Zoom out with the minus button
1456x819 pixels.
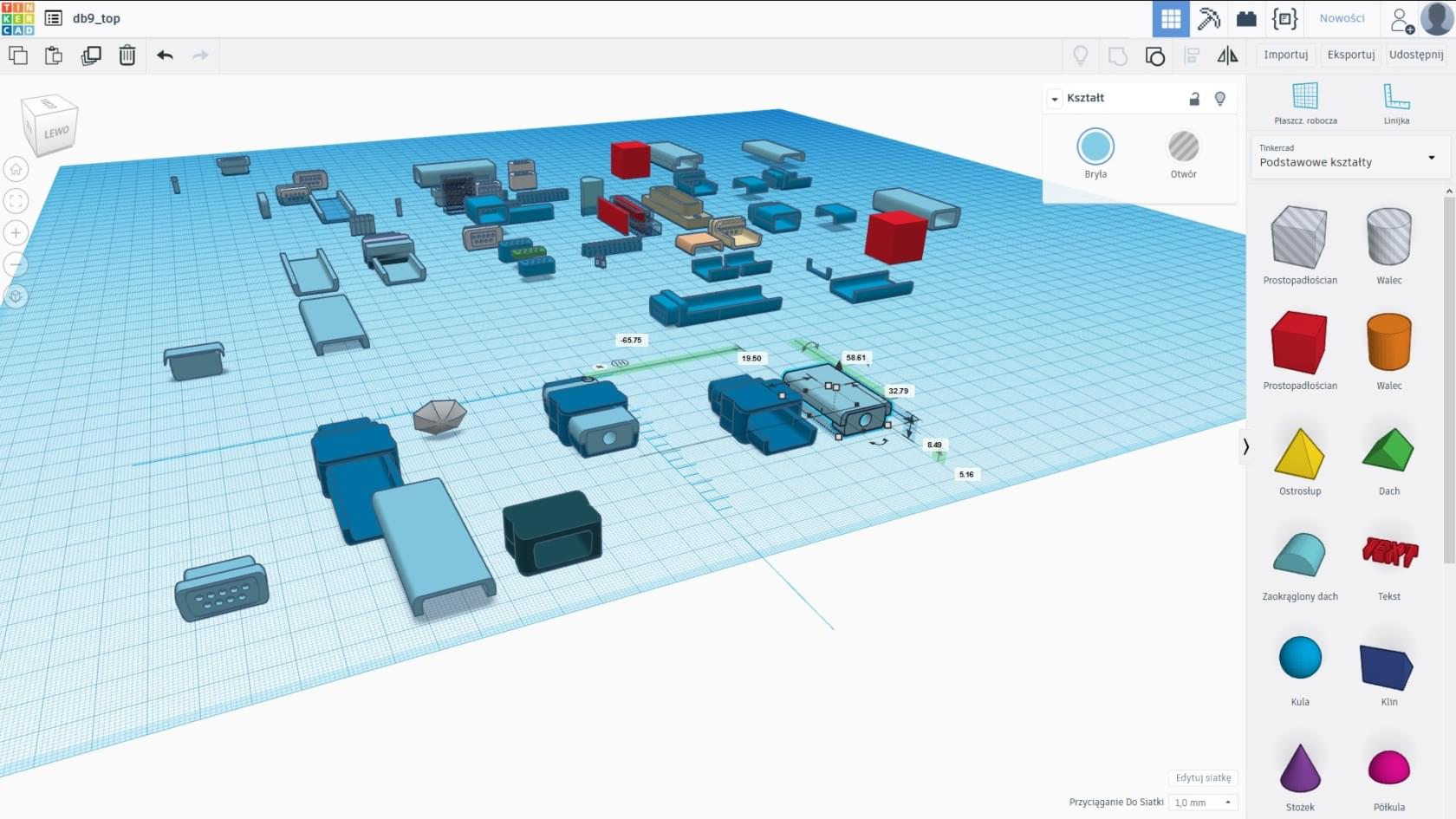tap(16, 264)
